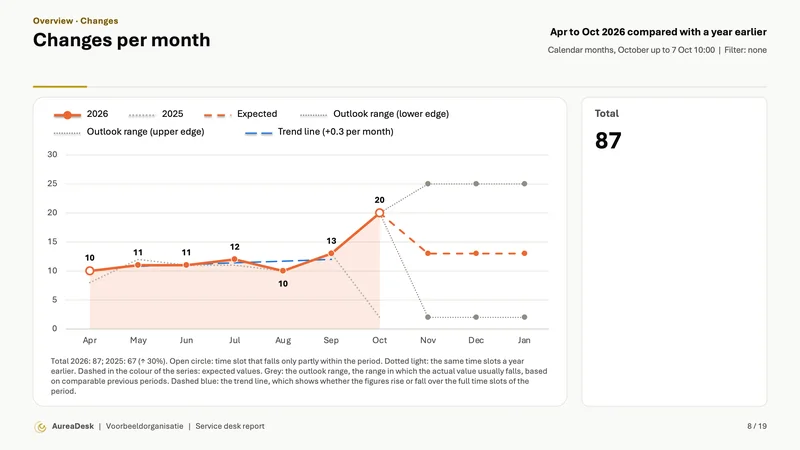Click the lower outlook range point at Dec
Viewport: 800px width, 450px height.
tap(476, 317)
